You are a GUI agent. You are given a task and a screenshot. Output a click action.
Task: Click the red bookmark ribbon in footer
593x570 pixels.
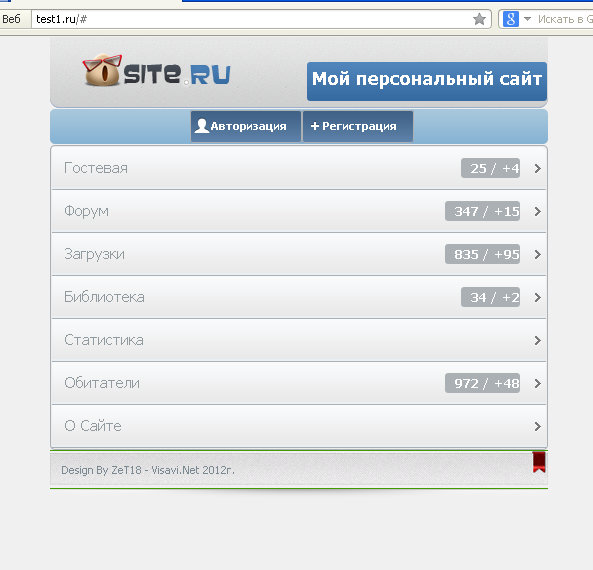tap(539, 462)
